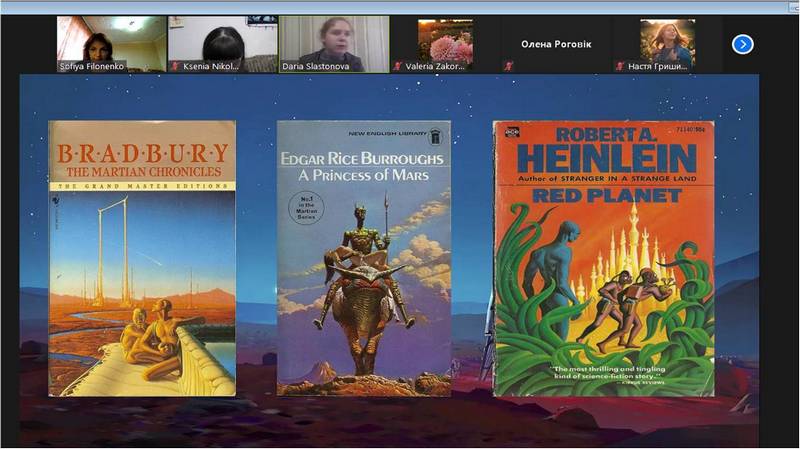Click the 'Олена Роговік' name text
The image size is (800, 449).
coord(556,44)
